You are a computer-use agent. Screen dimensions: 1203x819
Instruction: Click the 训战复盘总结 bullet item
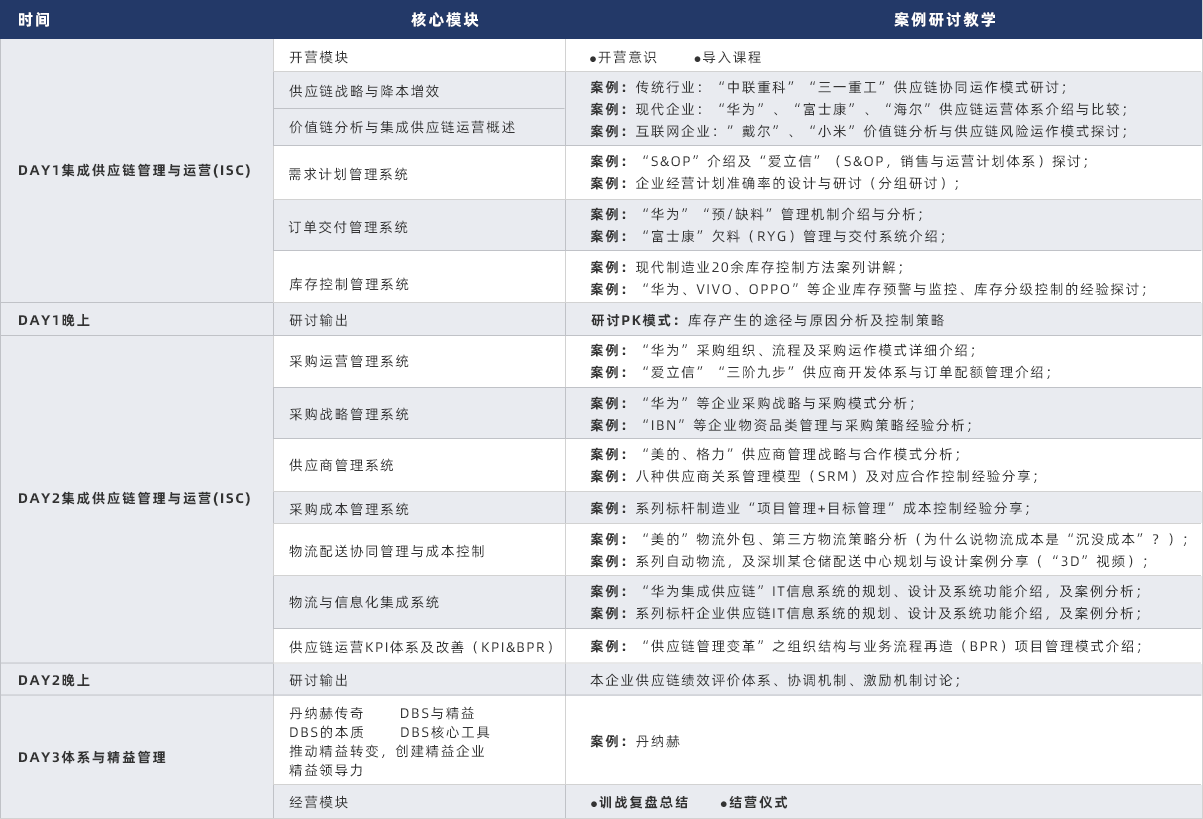(639, 802)
